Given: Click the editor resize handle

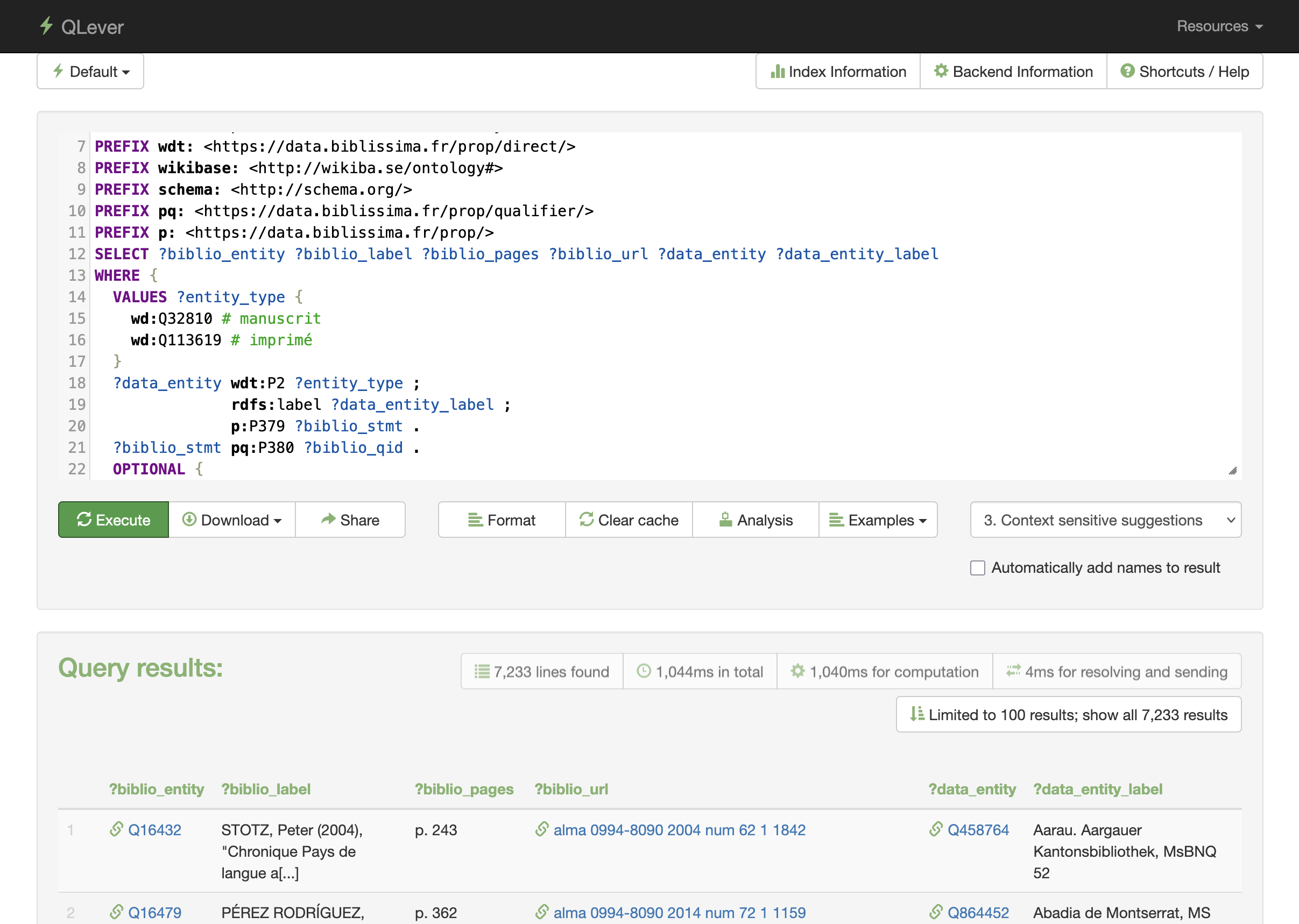Looking at the screenshot, I should click(1232, 471).
